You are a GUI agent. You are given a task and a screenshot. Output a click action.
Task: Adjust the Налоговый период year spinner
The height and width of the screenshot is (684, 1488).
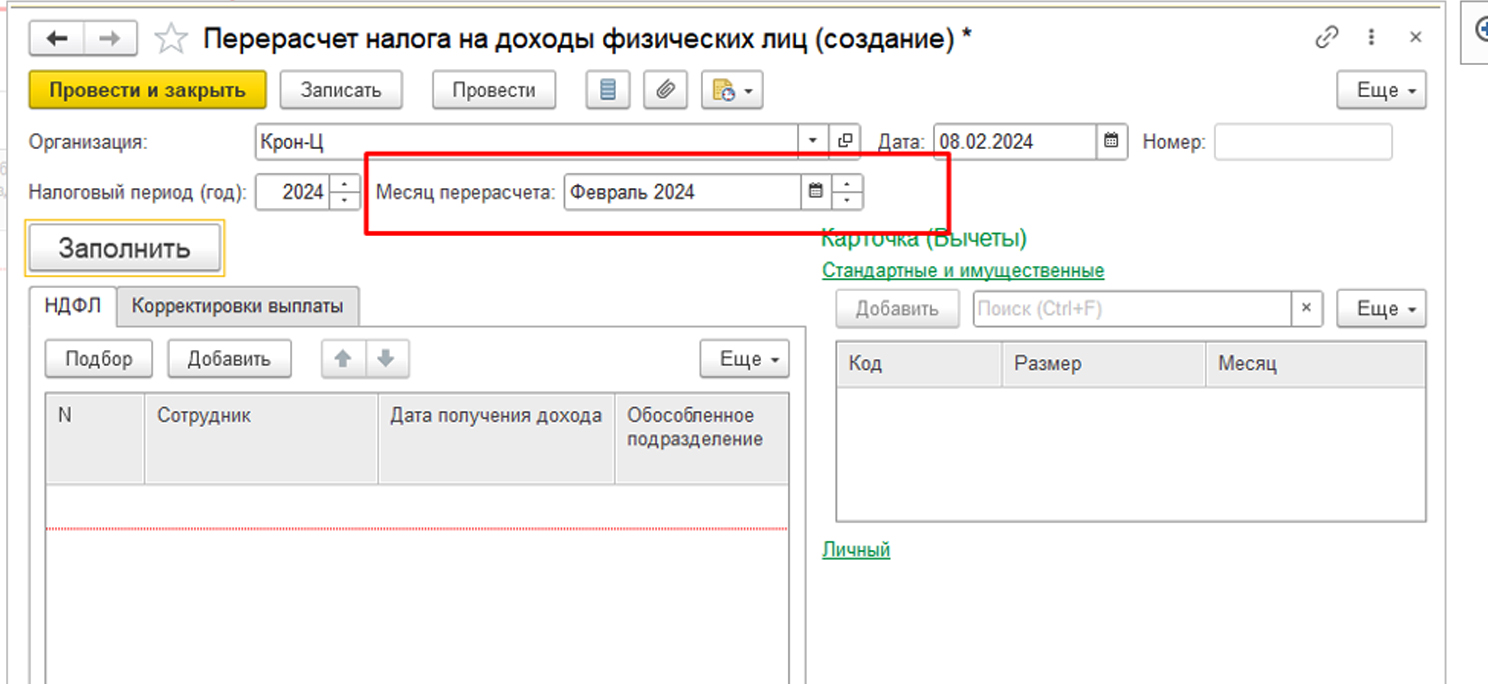click(345, 191)
